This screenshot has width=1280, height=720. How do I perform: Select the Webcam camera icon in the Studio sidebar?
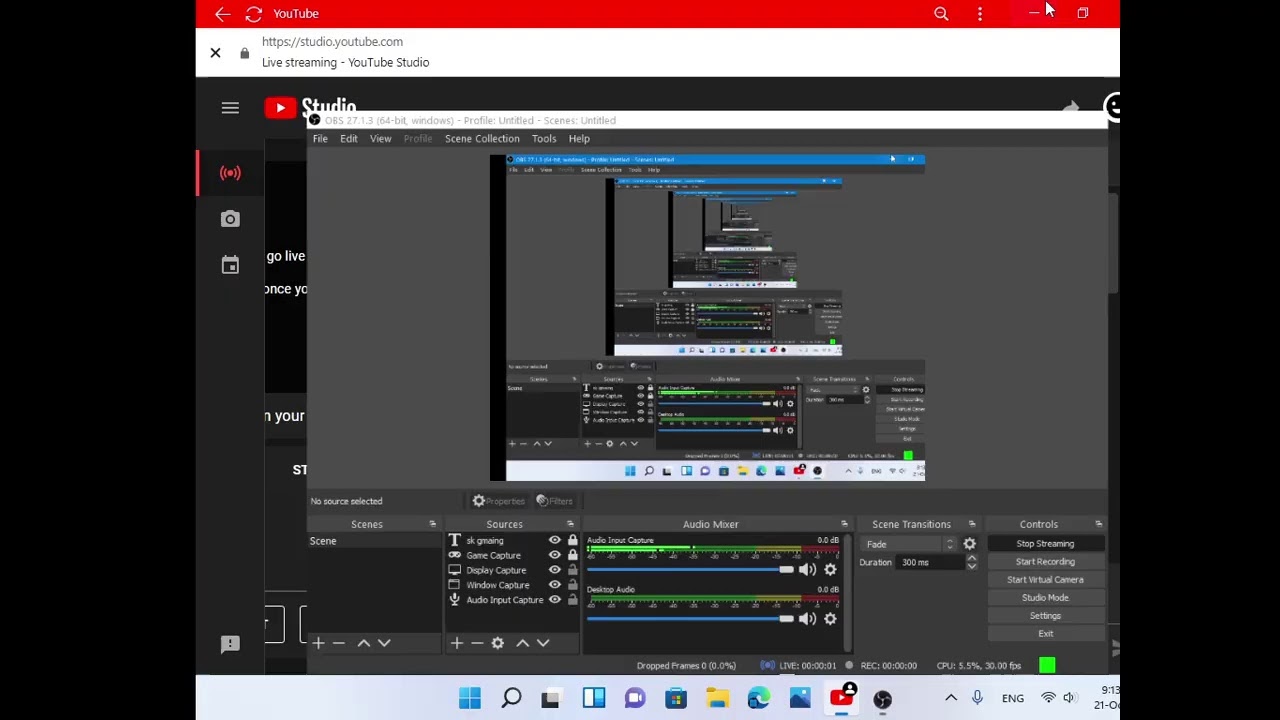click(x=230, y=219)
